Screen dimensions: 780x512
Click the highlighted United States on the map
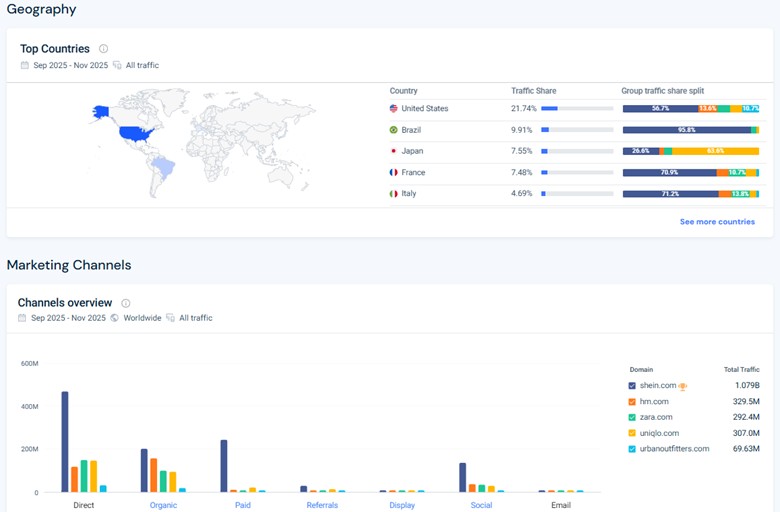(x=136, y=134)
